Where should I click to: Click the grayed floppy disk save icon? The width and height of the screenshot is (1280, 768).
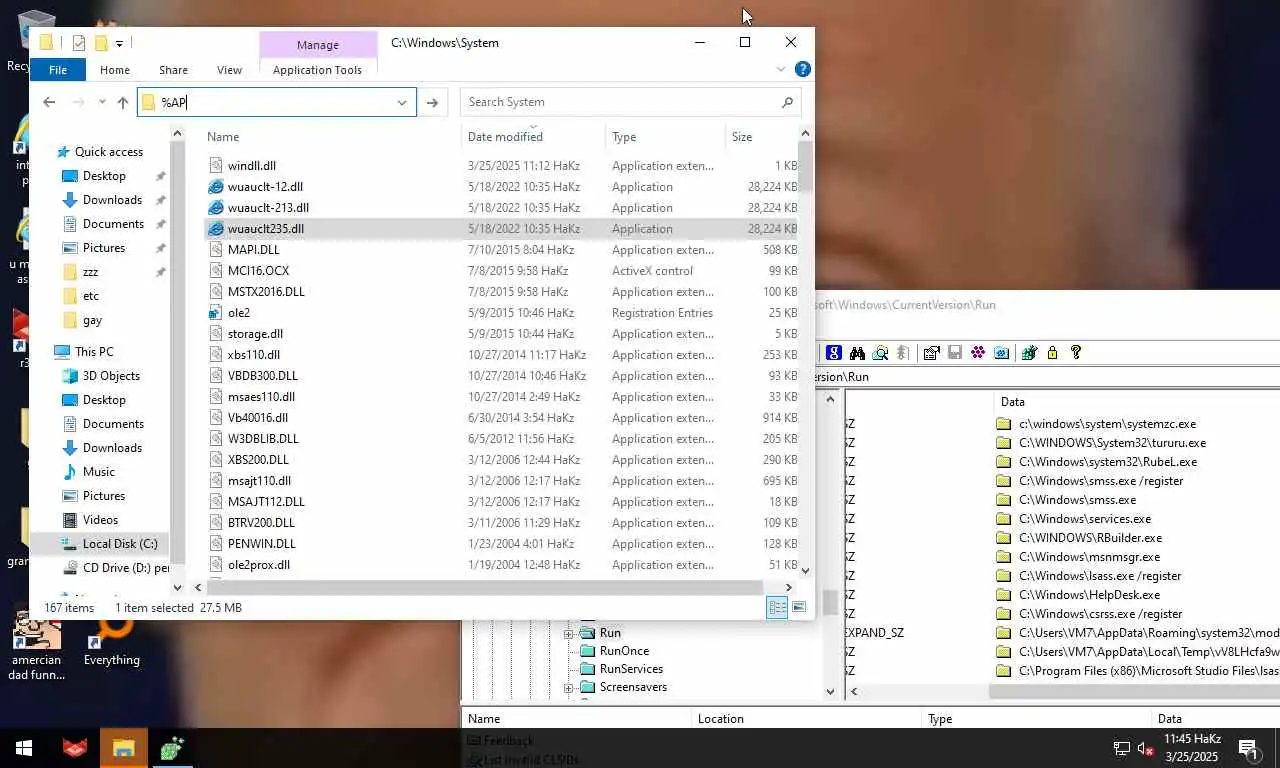coord(954,353)
